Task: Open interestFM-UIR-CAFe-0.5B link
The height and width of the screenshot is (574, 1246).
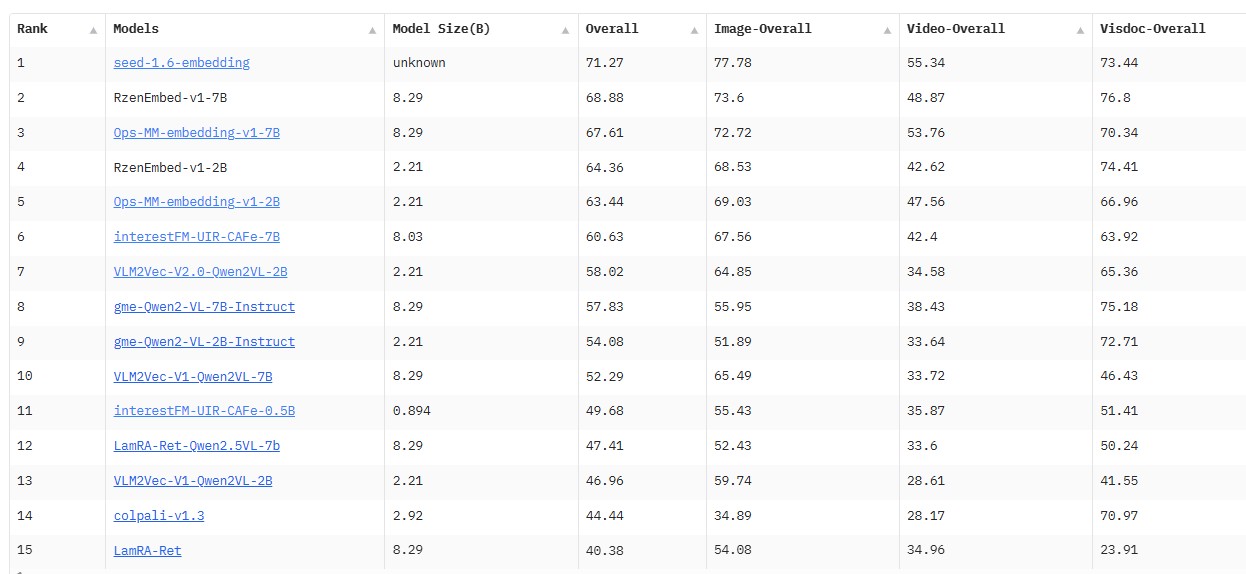Action: coord(204,411)
